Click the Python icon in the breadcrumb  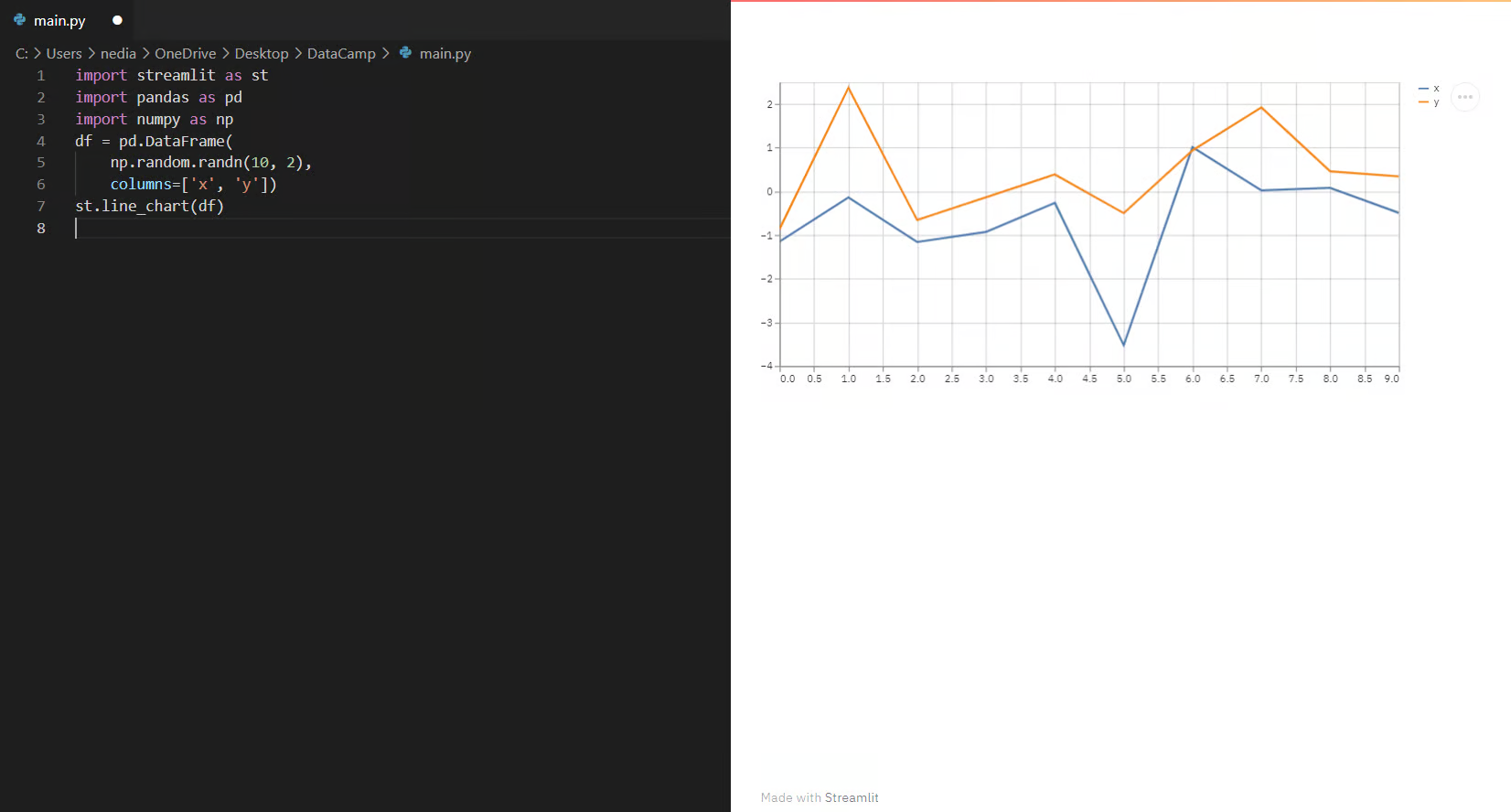click(x=405, y=53)
